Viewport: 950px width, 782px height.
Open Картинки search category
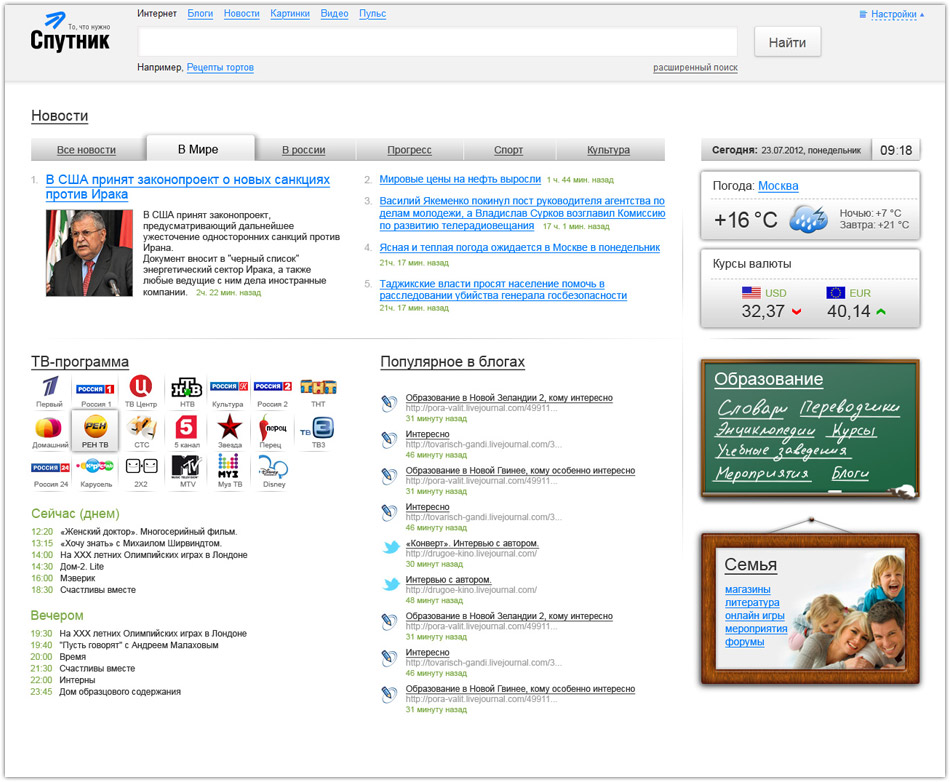pos(290,13)
